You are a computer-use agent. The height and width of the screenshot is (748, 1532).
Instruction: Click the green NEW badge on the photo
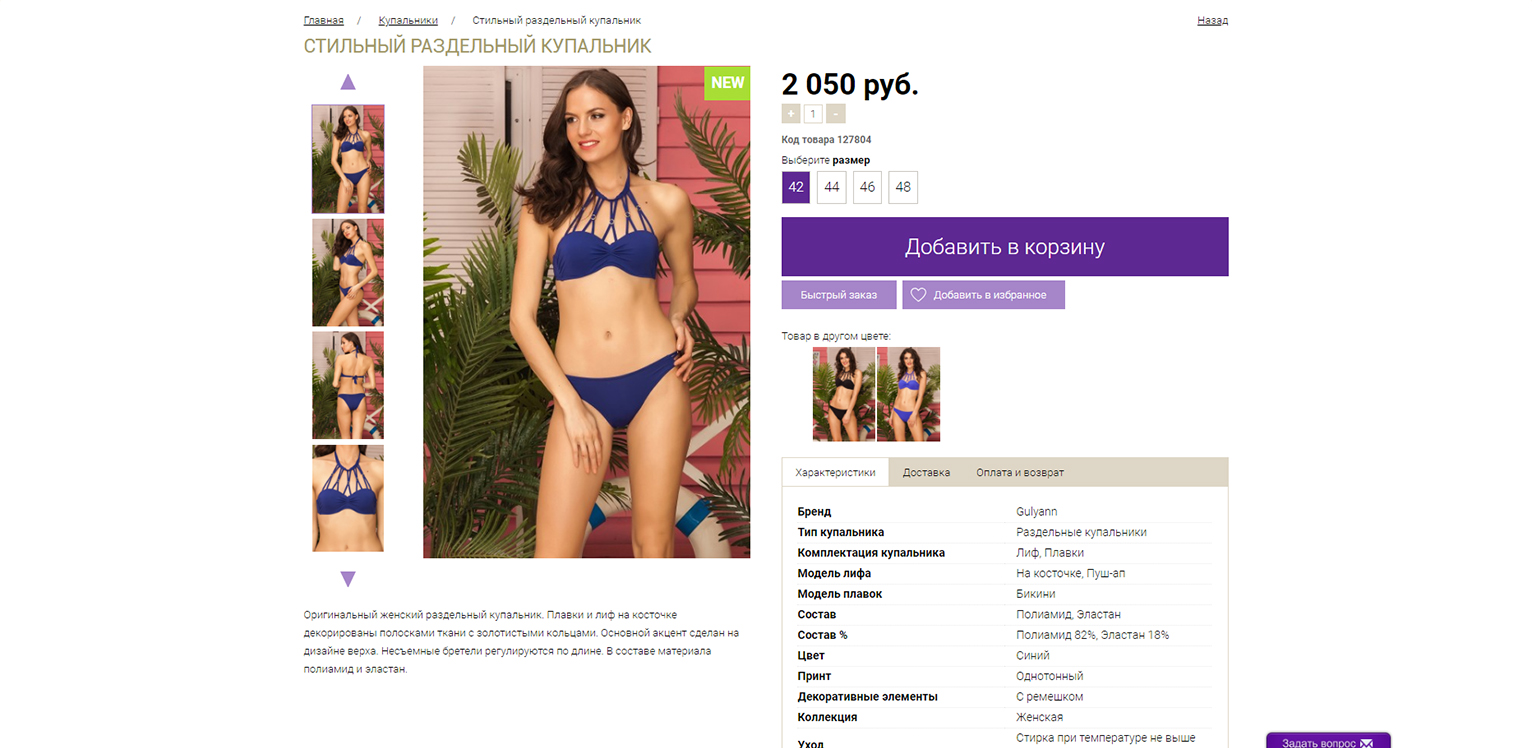727,83
